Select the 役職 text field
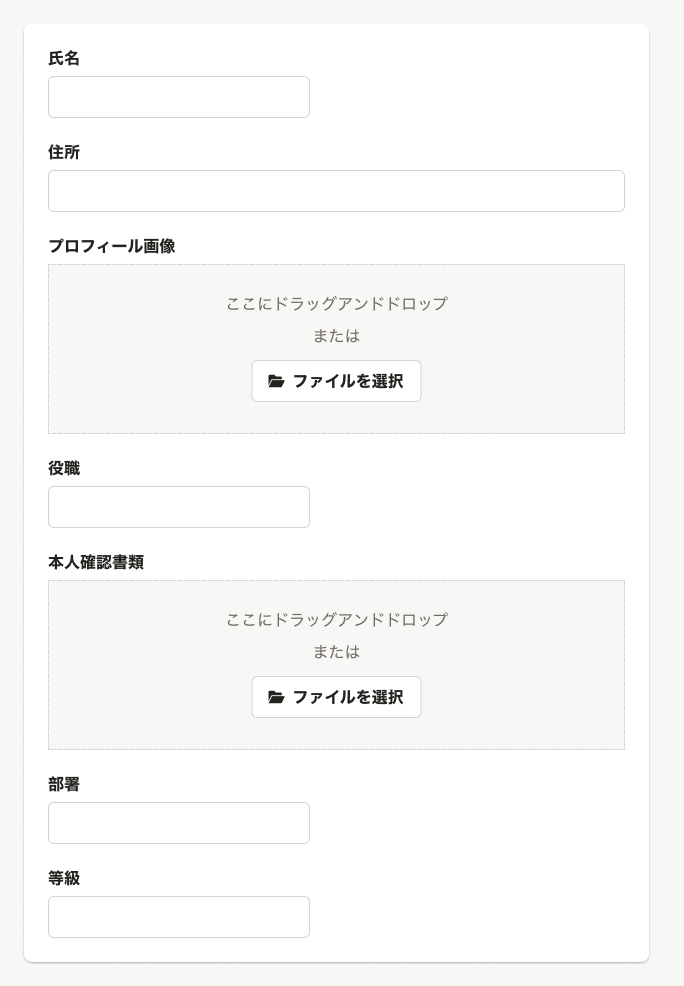Image resolution: width=684 pixels, height=986 pixels. pyautogui.click(x=179, y=507)
